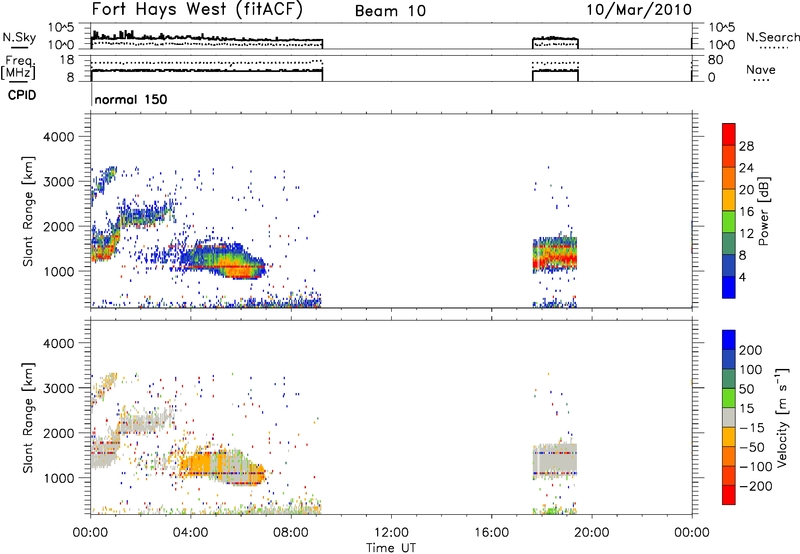Click the "Slant Range [km]" label of power panel
The image size is (800, 554).
[28, 211]
